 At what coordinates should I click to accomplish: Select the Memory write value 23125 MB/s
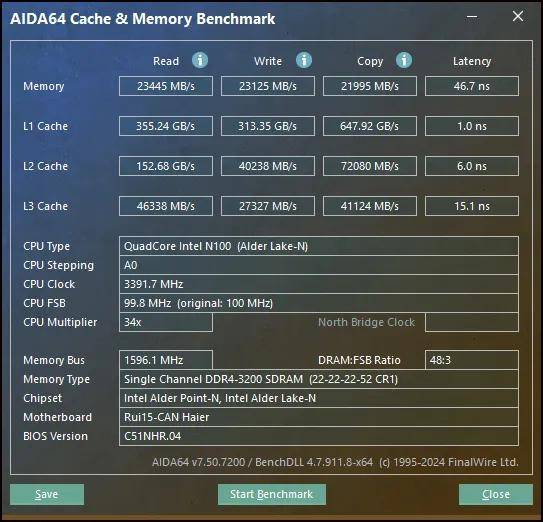(x=268, y=86)
